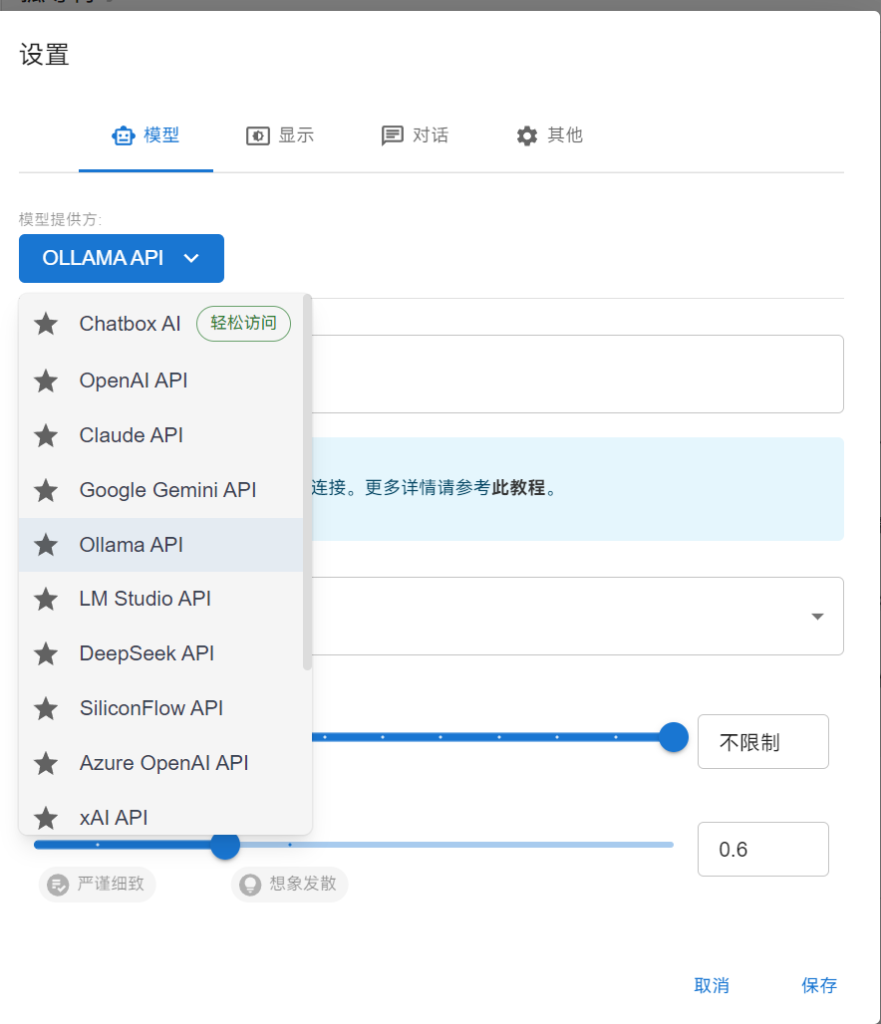Open the 对话 settings tab
Viewport: 881px width, 1024px height.
pyautogui.click(x=415, y=135)
